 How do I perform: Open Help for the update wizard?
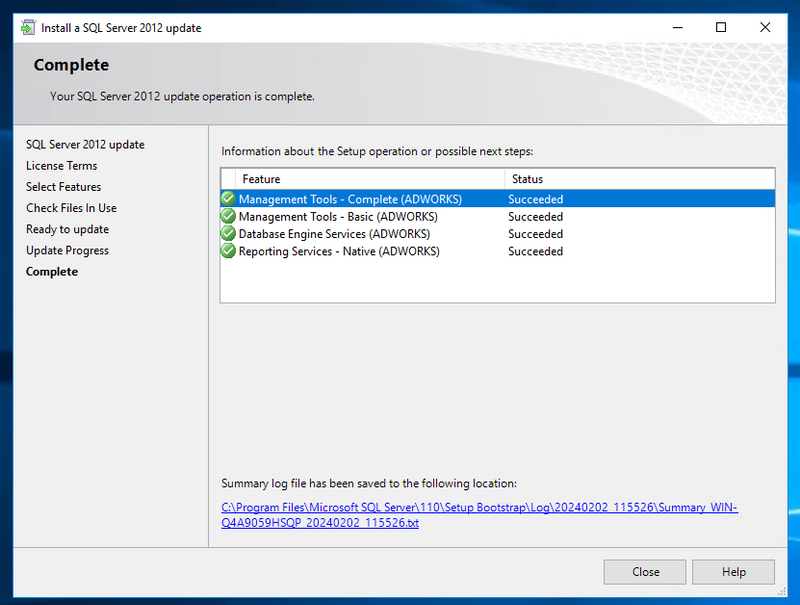pos(733,572)
